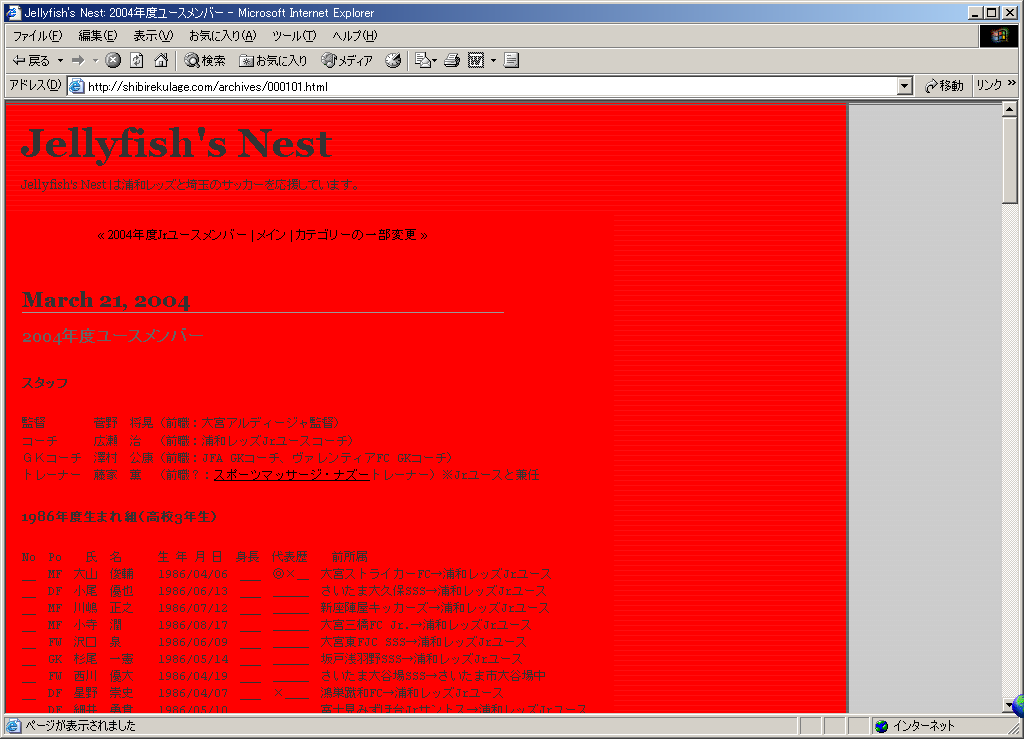Click the vertical scrollbar thumb
Viewport: 1024px width, 739px height.
click(1010, 160)
